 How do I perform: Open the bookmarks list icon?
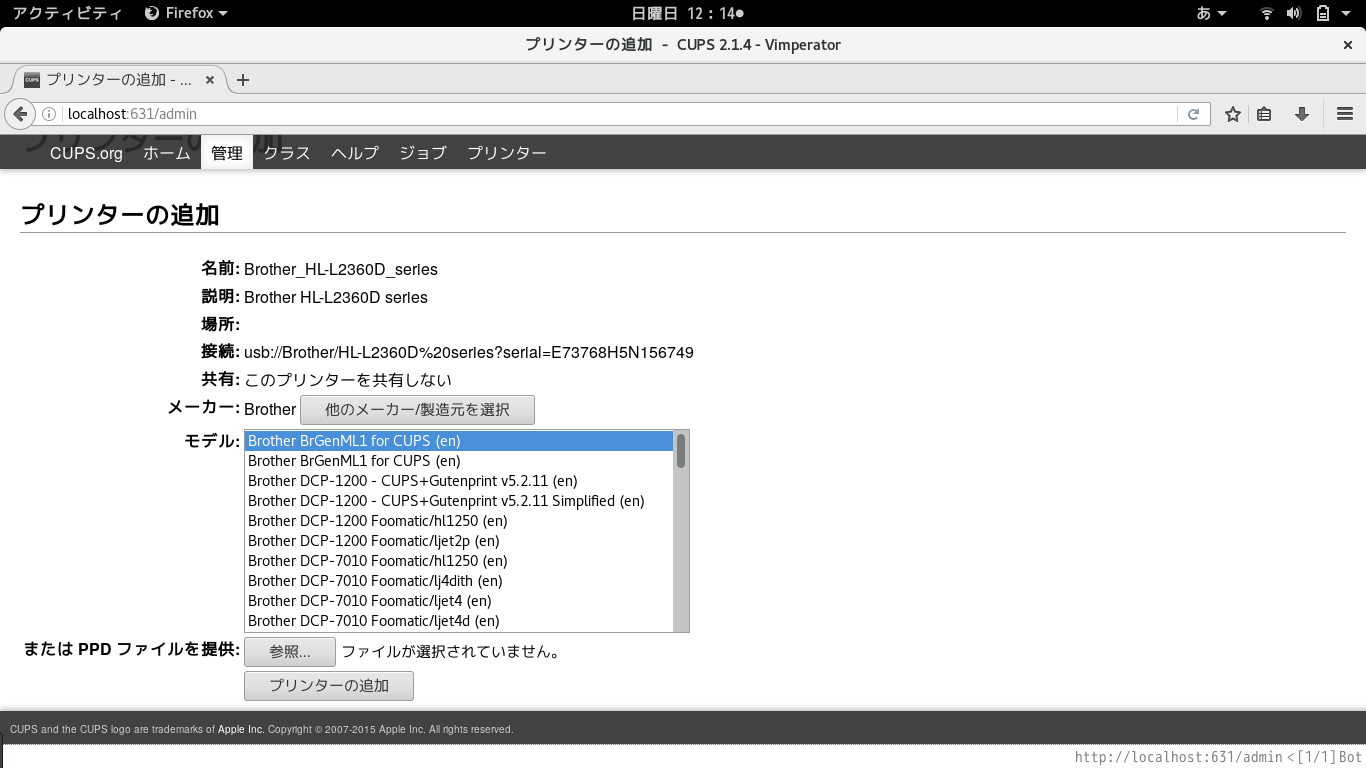[x=1264, y=114]
